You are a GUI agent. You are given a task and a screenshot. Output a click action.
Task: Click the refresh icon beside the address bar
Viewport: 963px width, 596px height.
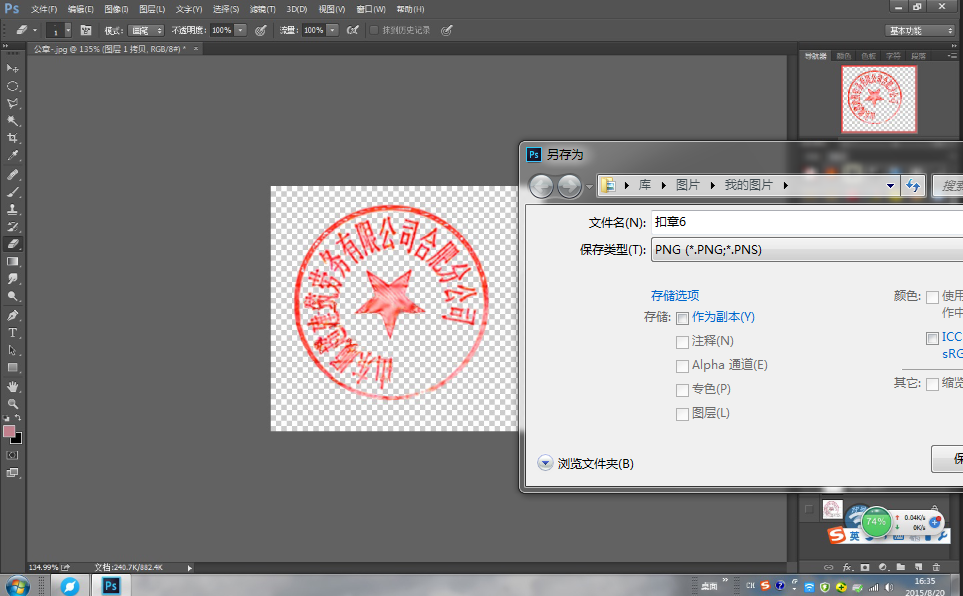pyautogui.click(x=913, y=186)
